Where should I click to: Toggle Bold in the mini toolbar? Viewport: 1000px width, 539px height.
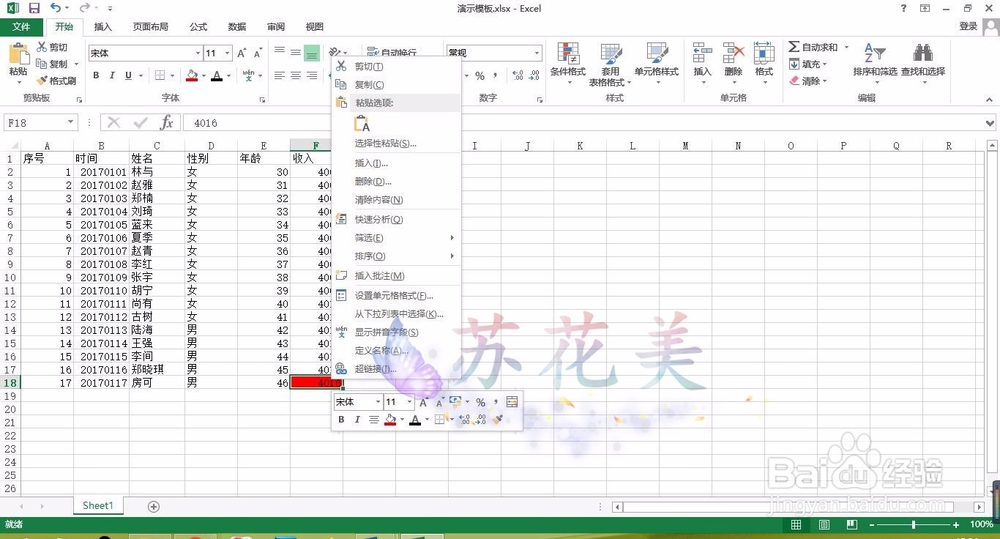341,419
